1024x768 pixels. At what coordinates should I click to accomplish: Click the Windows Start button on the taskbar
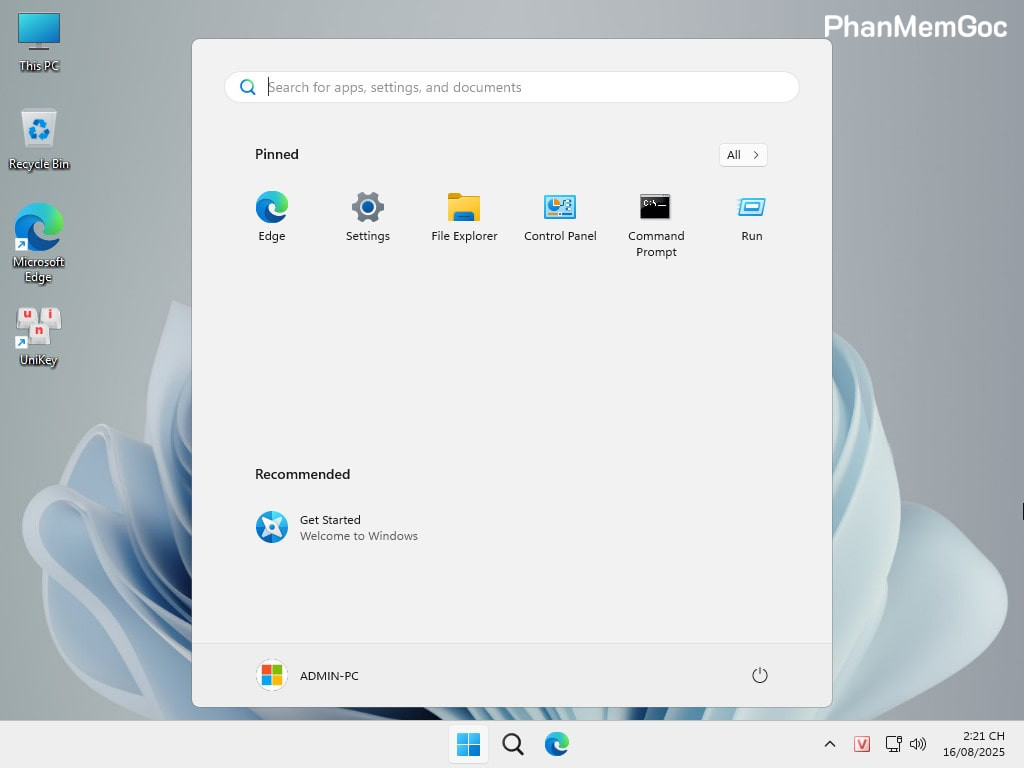468,744
